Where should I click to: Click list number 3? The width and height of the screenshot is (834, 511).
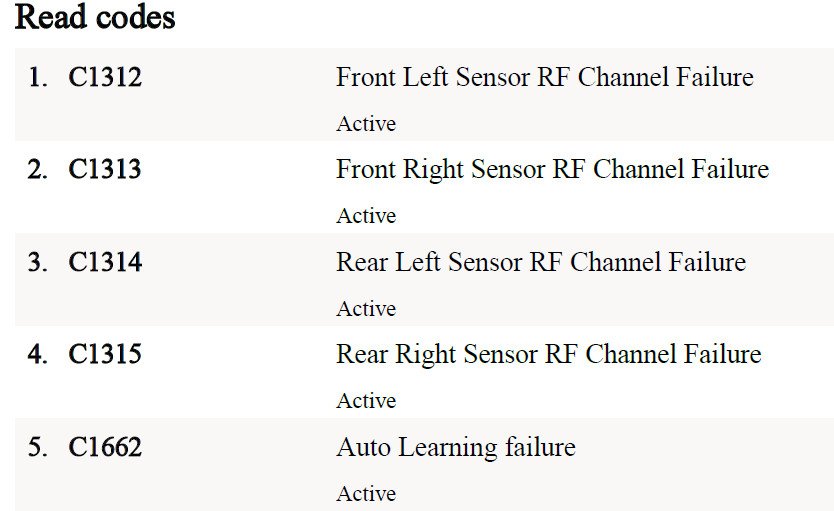click(x=38, y=262)
